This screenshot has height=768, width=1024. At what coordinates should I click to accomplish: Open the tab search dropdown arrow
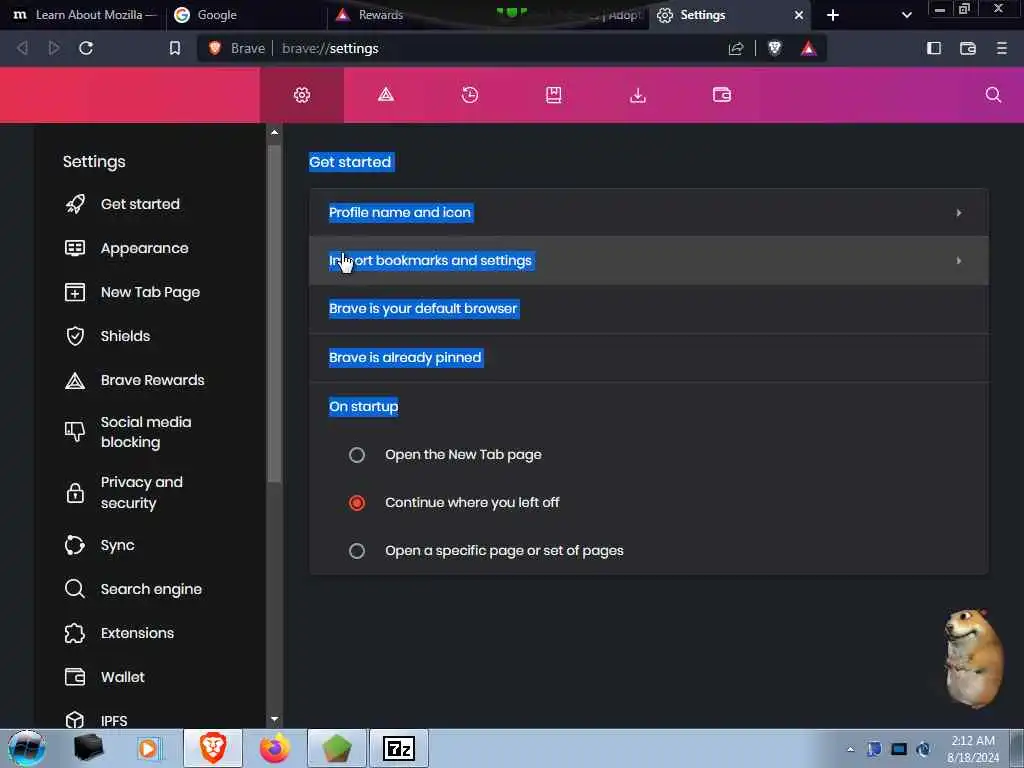click(x=906, y=15)
